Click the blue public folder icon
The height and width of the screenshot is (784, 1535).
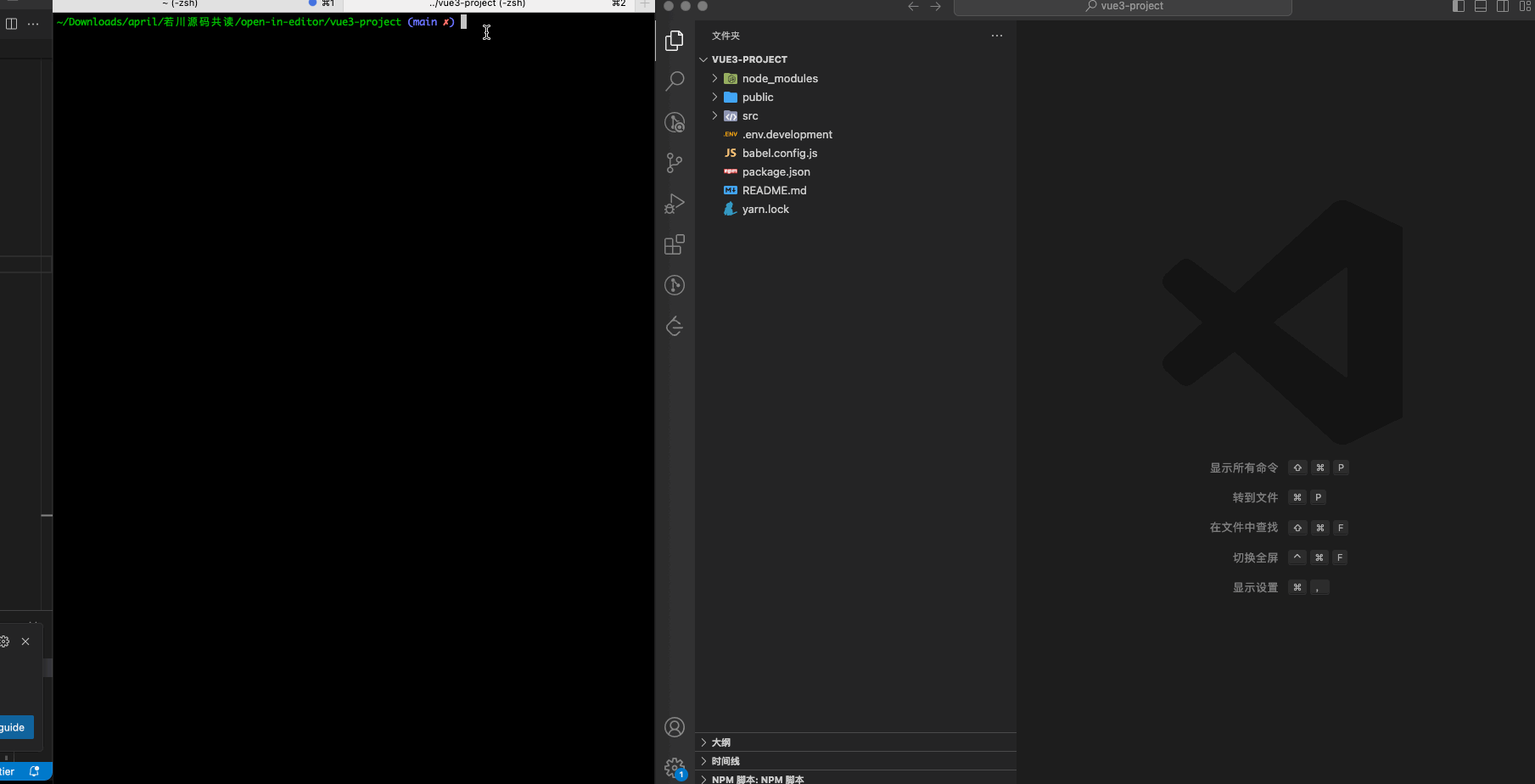pyautogui.click(x=731, y=97)
